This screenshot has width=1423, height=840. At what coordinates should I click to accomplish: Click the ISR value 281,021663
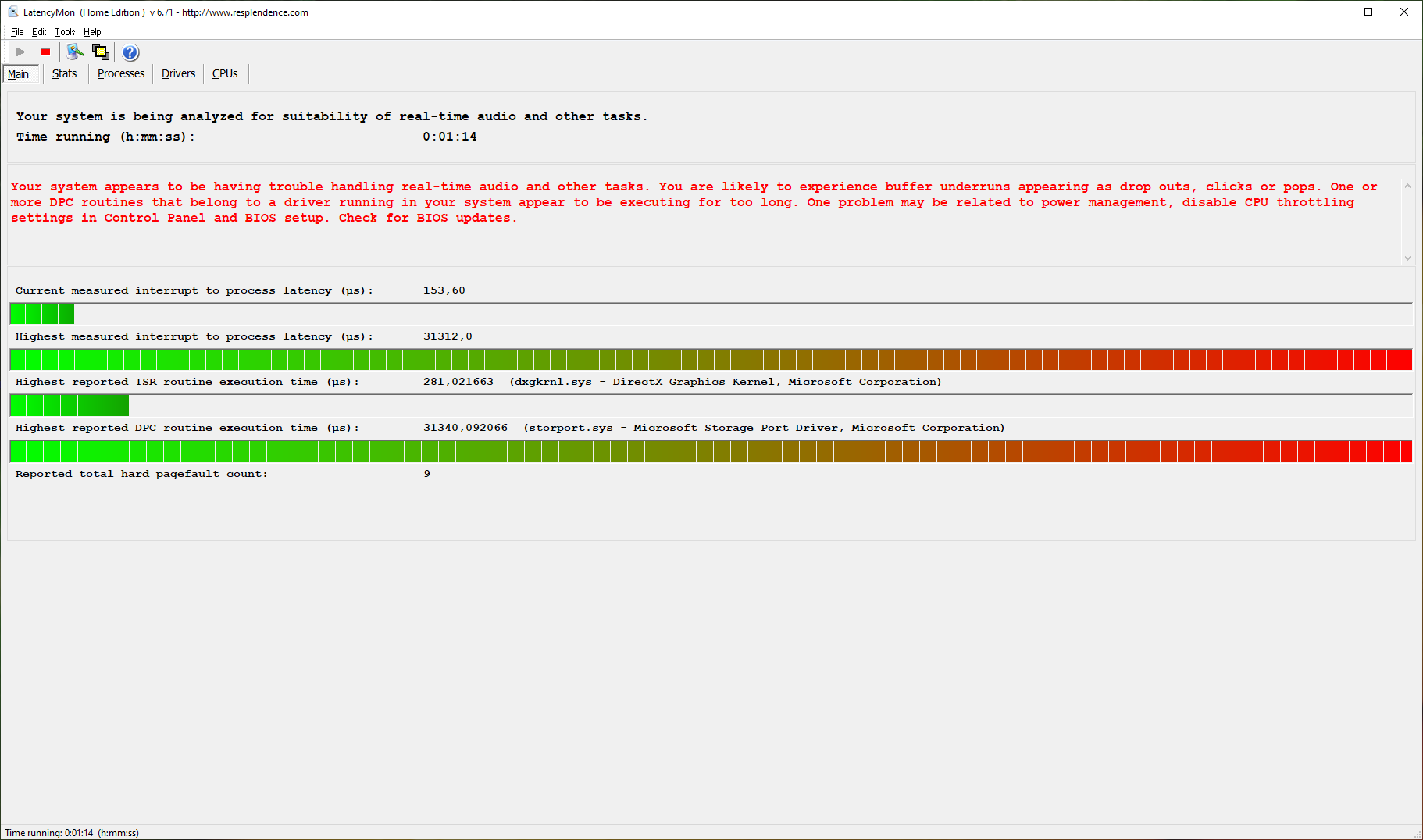(x=458, y=382)
